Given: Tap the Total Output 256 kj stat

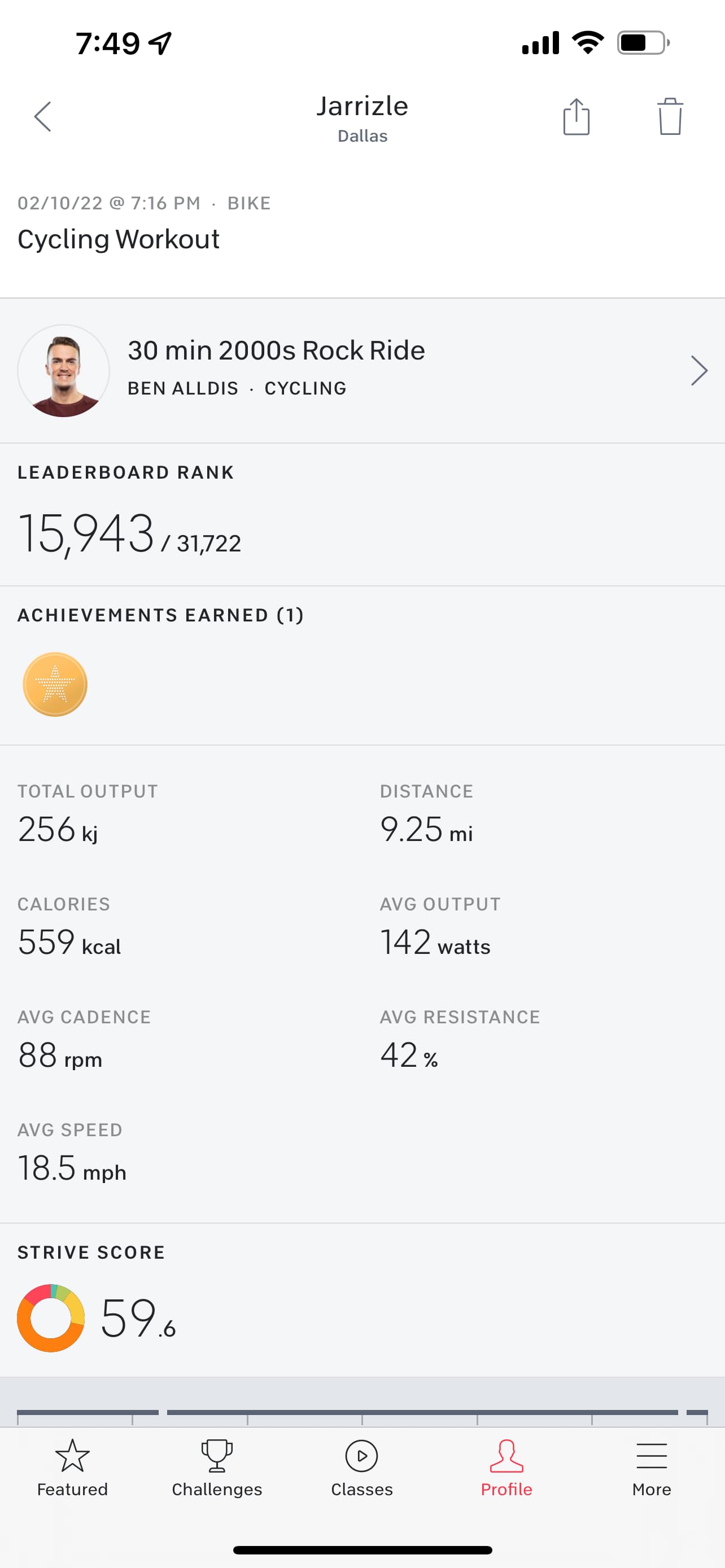Looking at the screenshot, I should 58,829.
